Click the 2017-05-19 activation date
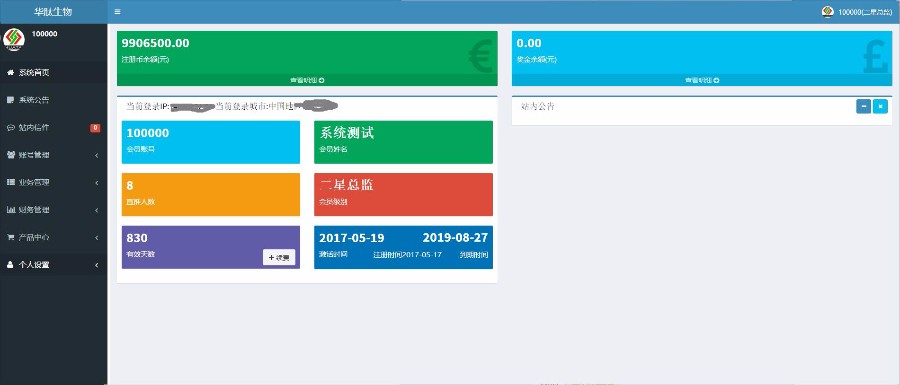 [x=352, y=238]
